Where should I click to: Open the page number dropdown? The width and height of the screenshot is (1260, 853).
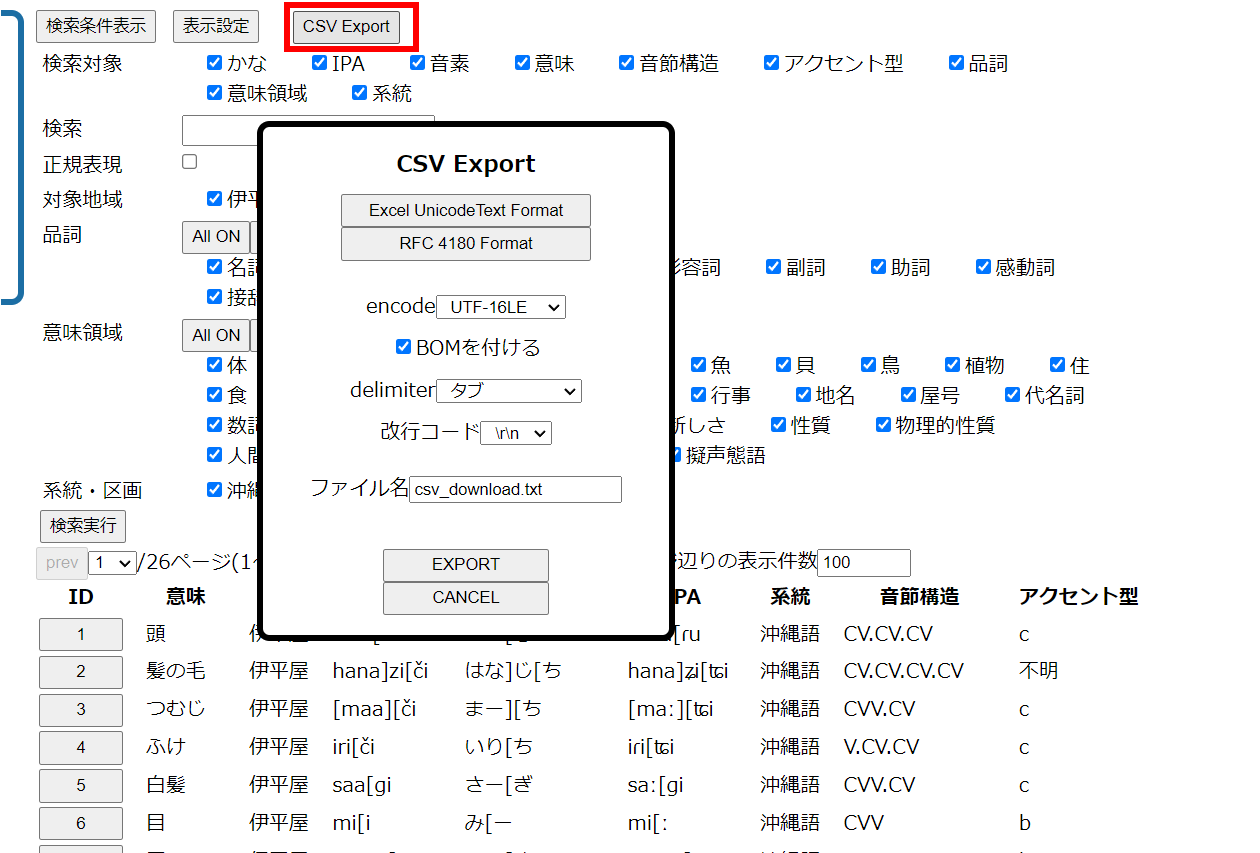pyautogui.click(x=111, y=563)
